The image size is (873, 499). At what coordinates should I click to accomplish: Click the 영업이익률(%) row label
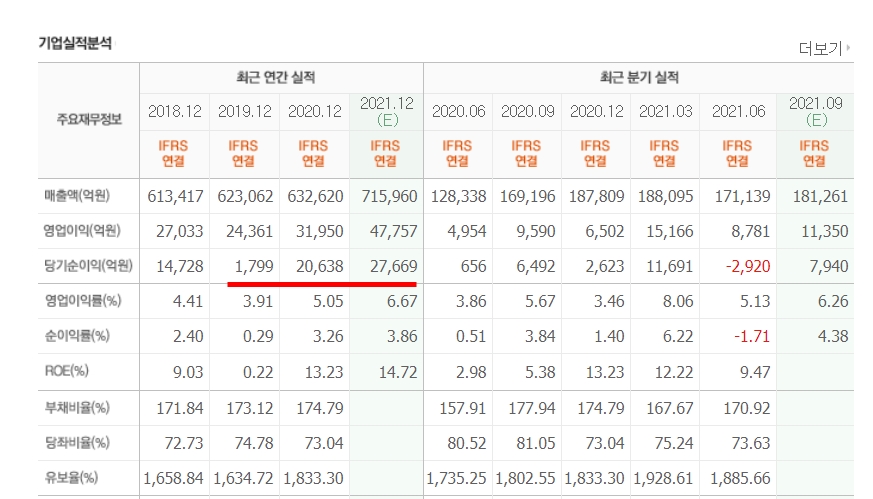pos(82,301)
